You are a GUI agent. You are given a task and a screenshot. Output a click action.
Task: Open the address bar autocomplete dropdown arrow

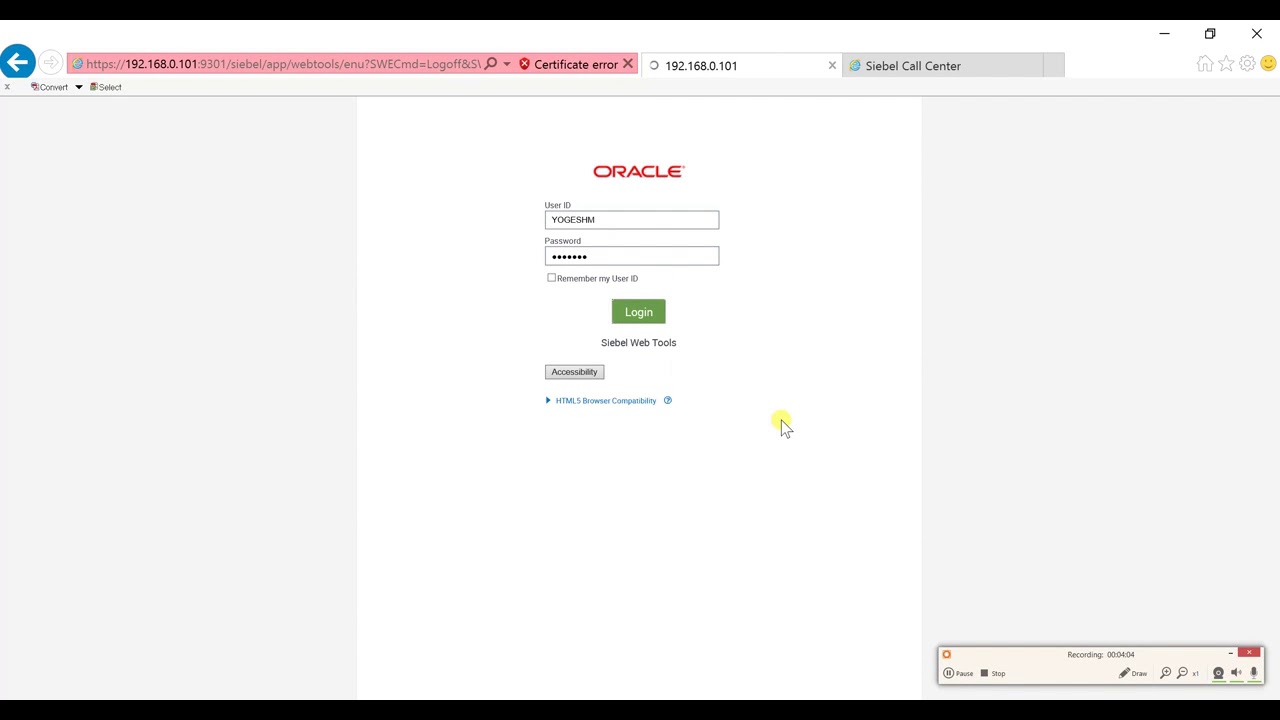coord(507,64)
